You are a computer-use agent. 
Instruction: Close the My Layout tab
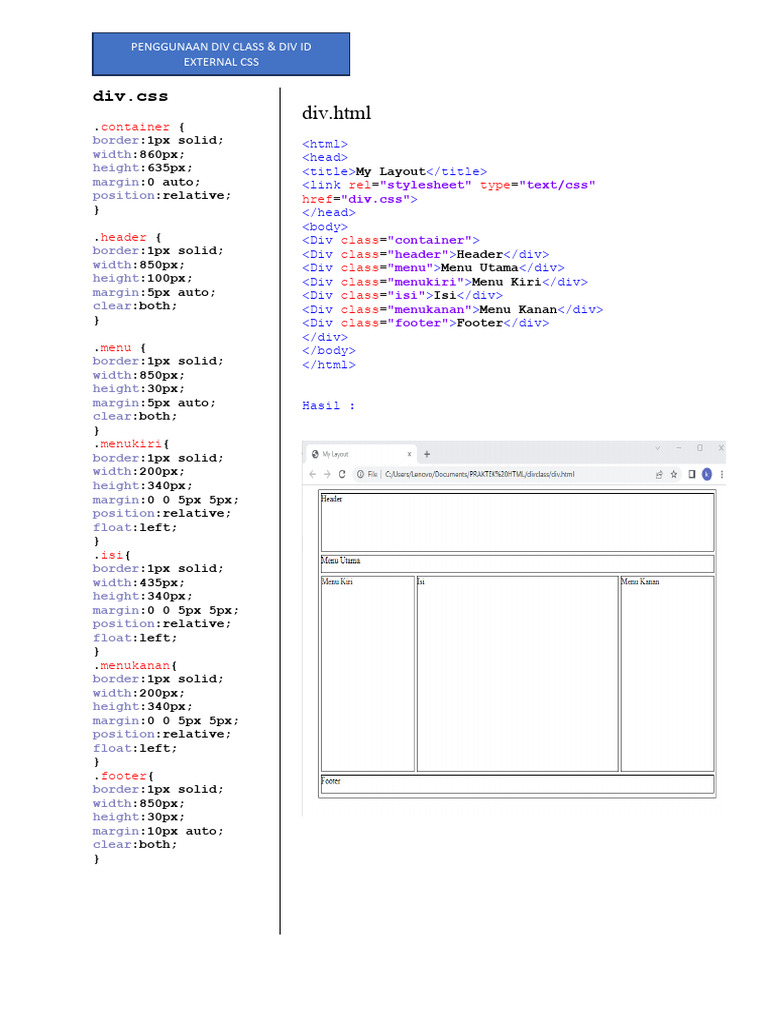[x=409, y=453]
